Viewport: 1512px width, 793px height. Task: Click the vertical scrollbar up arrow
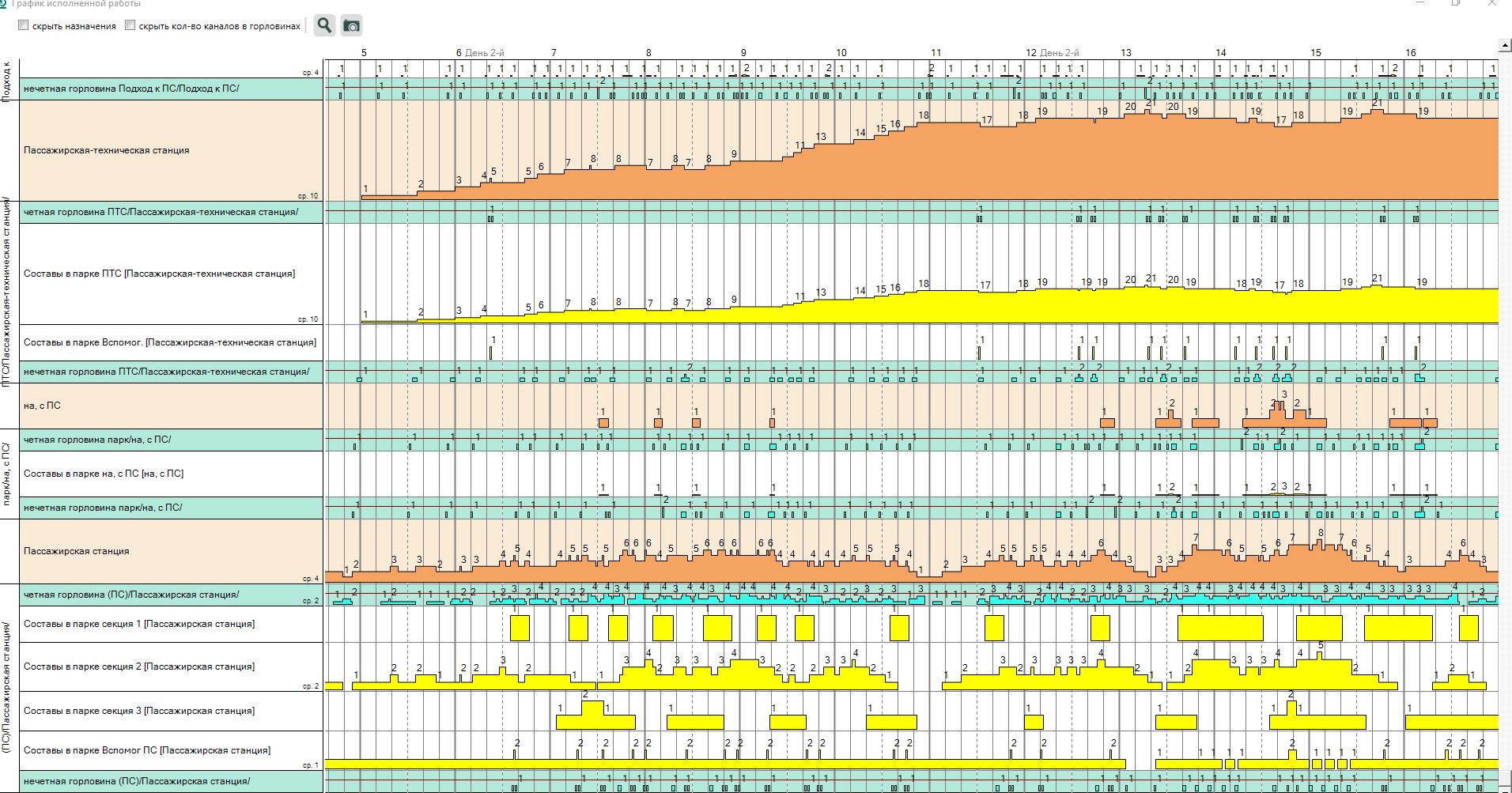coord(1505,46)
